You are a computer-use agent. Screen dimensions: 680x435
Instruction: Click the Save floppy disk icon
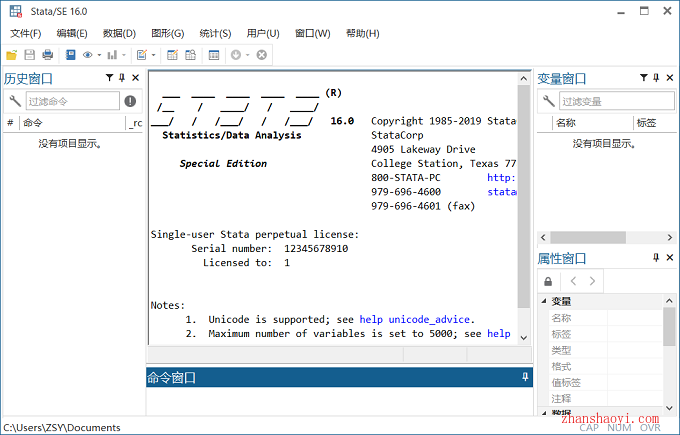(29, 55)
